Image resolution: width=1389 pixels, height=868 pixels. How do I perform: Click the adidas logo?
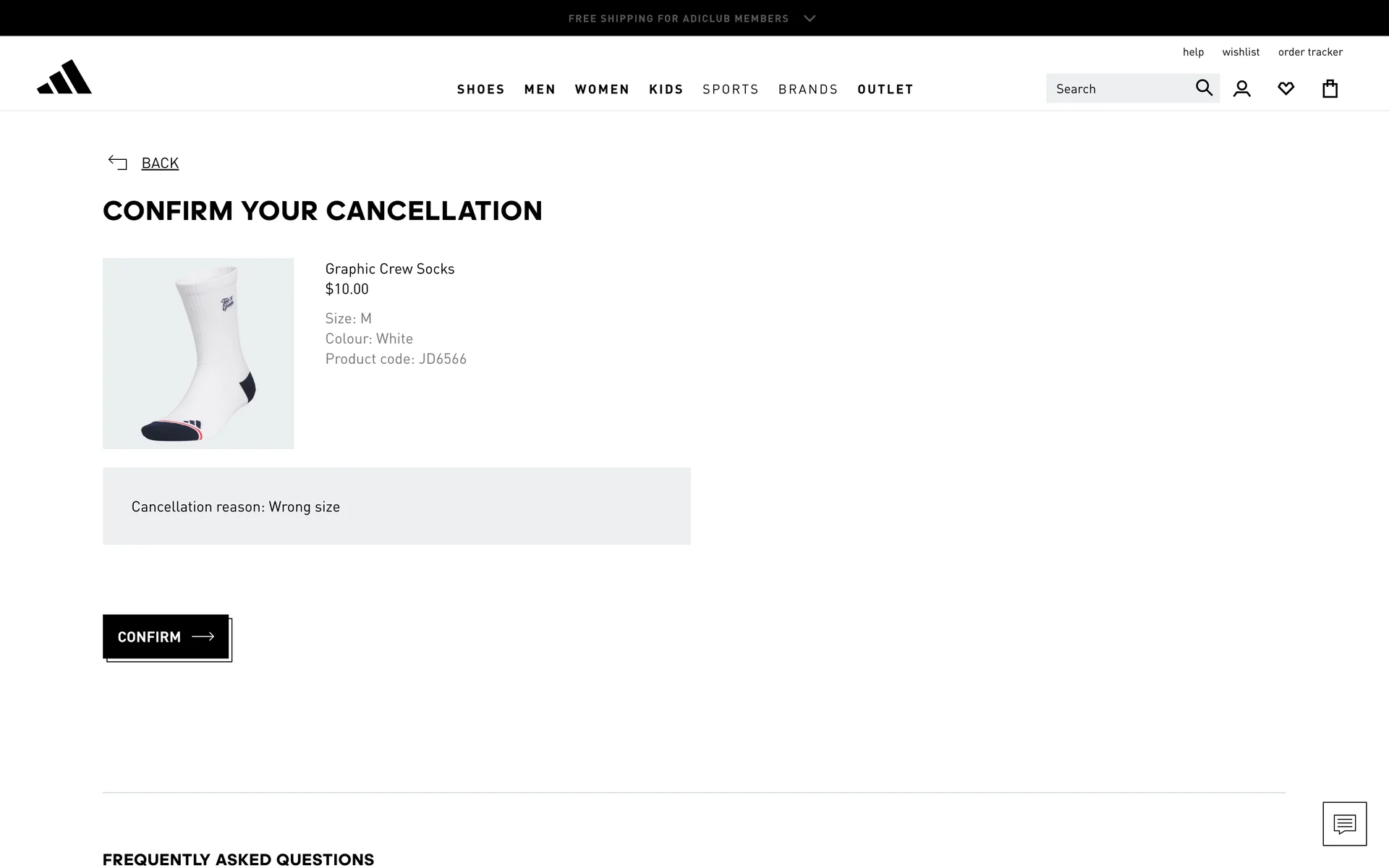click(64, 77)
